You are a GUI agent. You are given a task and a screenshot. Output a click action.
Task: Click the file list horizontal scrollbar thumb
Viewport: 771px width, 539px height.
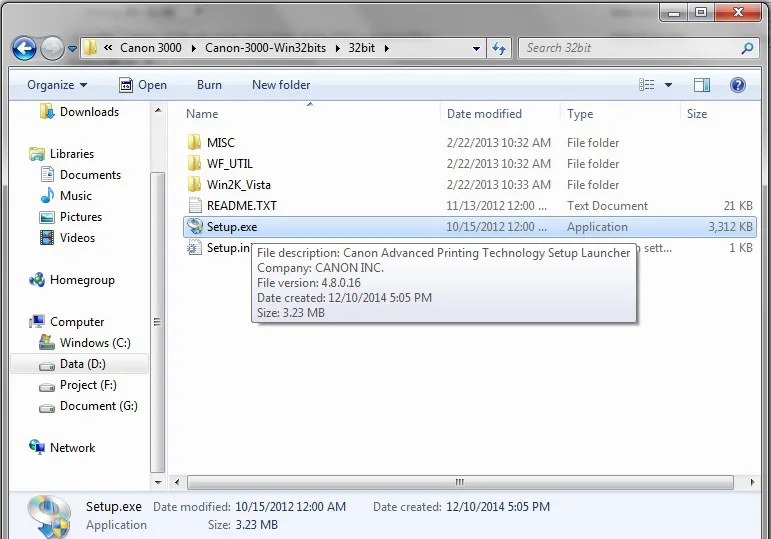point(460,482)
